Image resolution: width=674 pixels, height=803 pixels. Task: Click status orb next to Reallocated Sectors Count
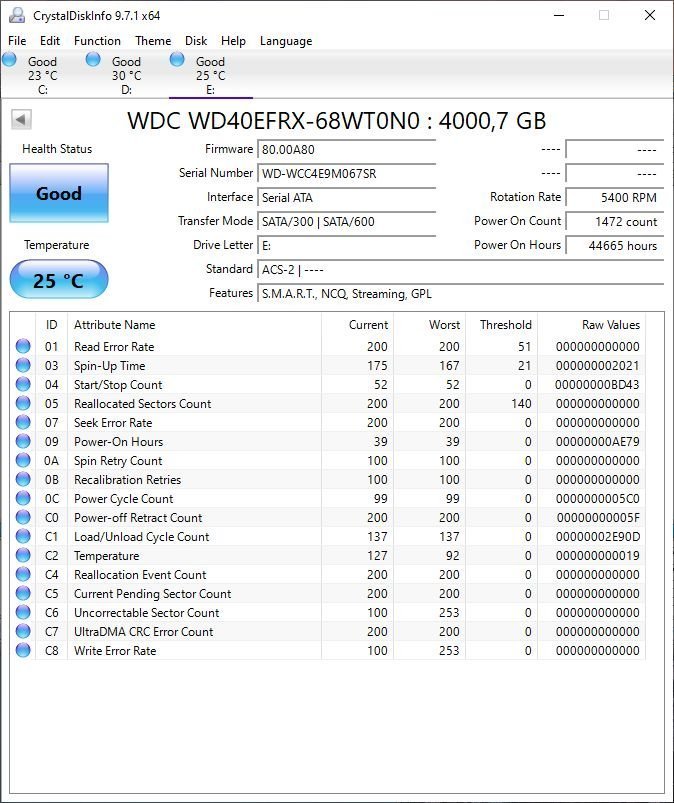tap(23, 404)
